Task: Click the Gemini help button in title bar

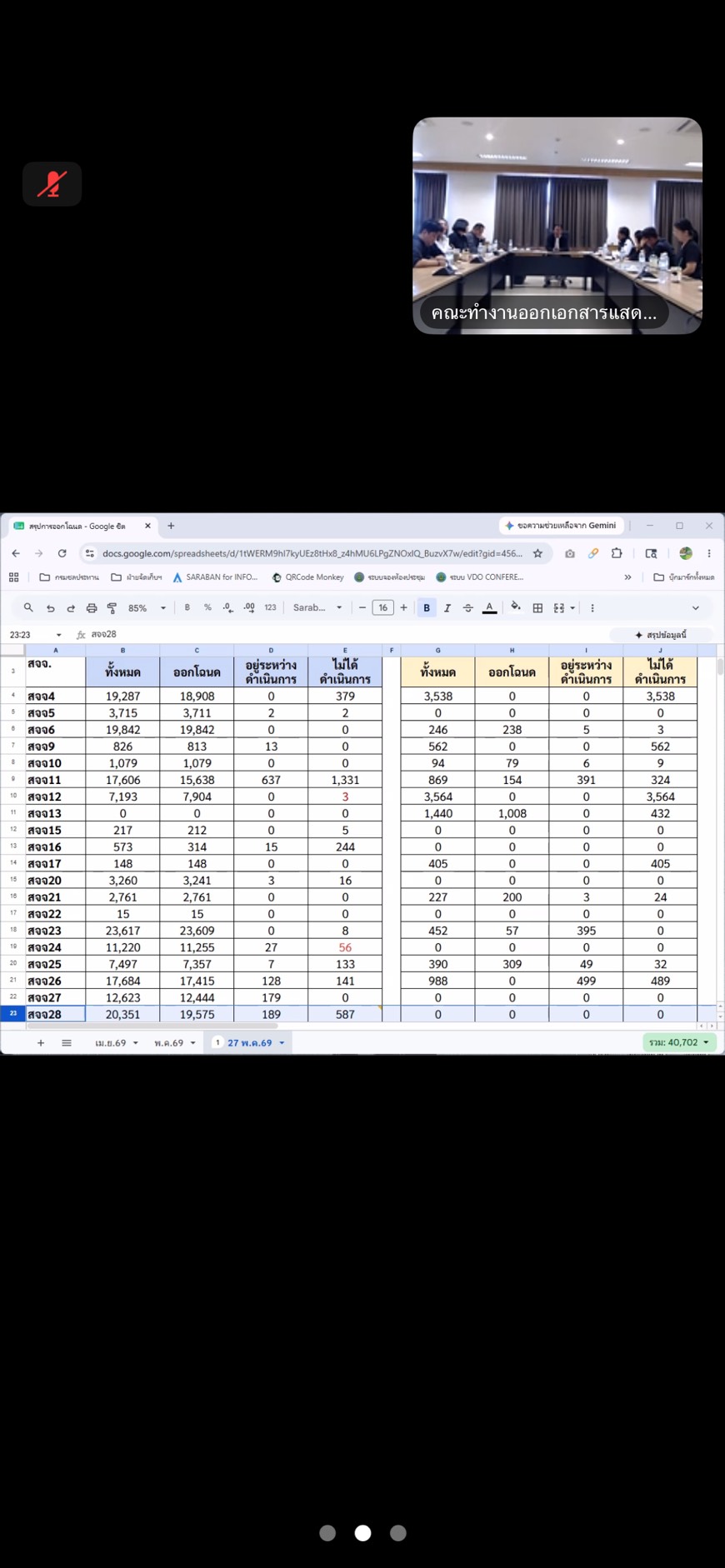Action: [x=562, y=526]
